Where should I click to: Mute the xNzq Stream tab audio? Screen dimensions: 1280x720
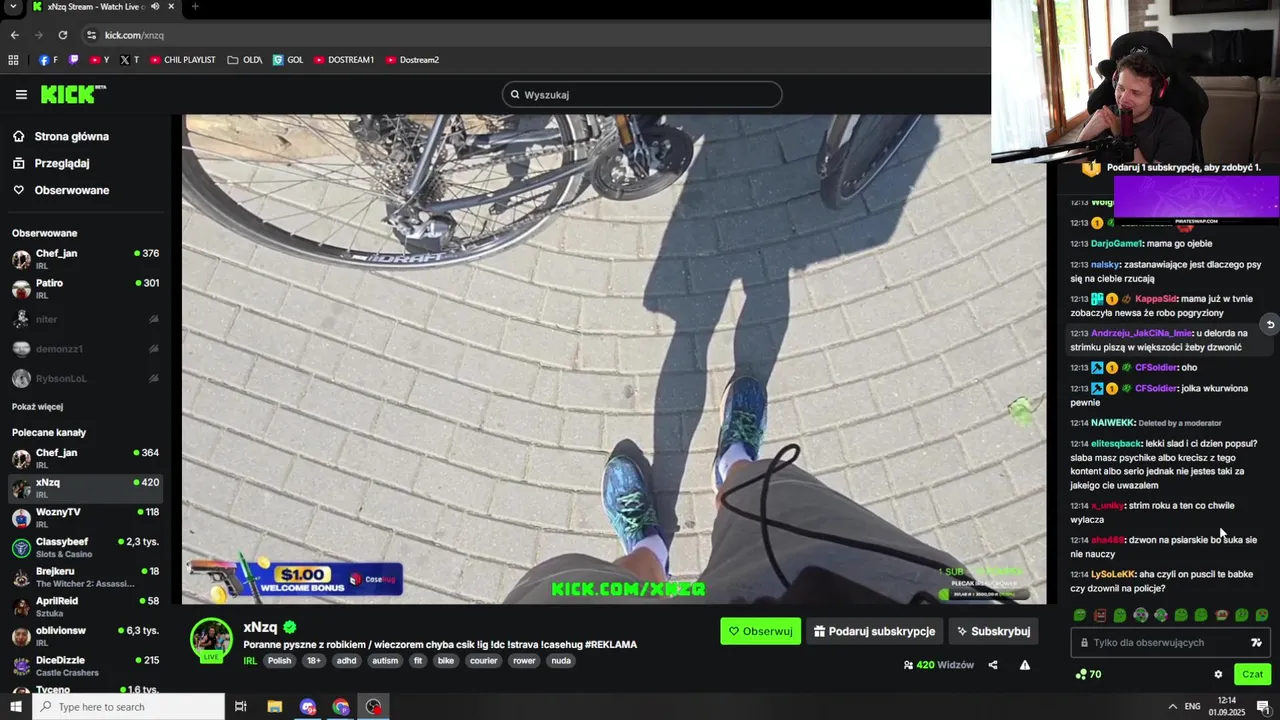(155, 7)
